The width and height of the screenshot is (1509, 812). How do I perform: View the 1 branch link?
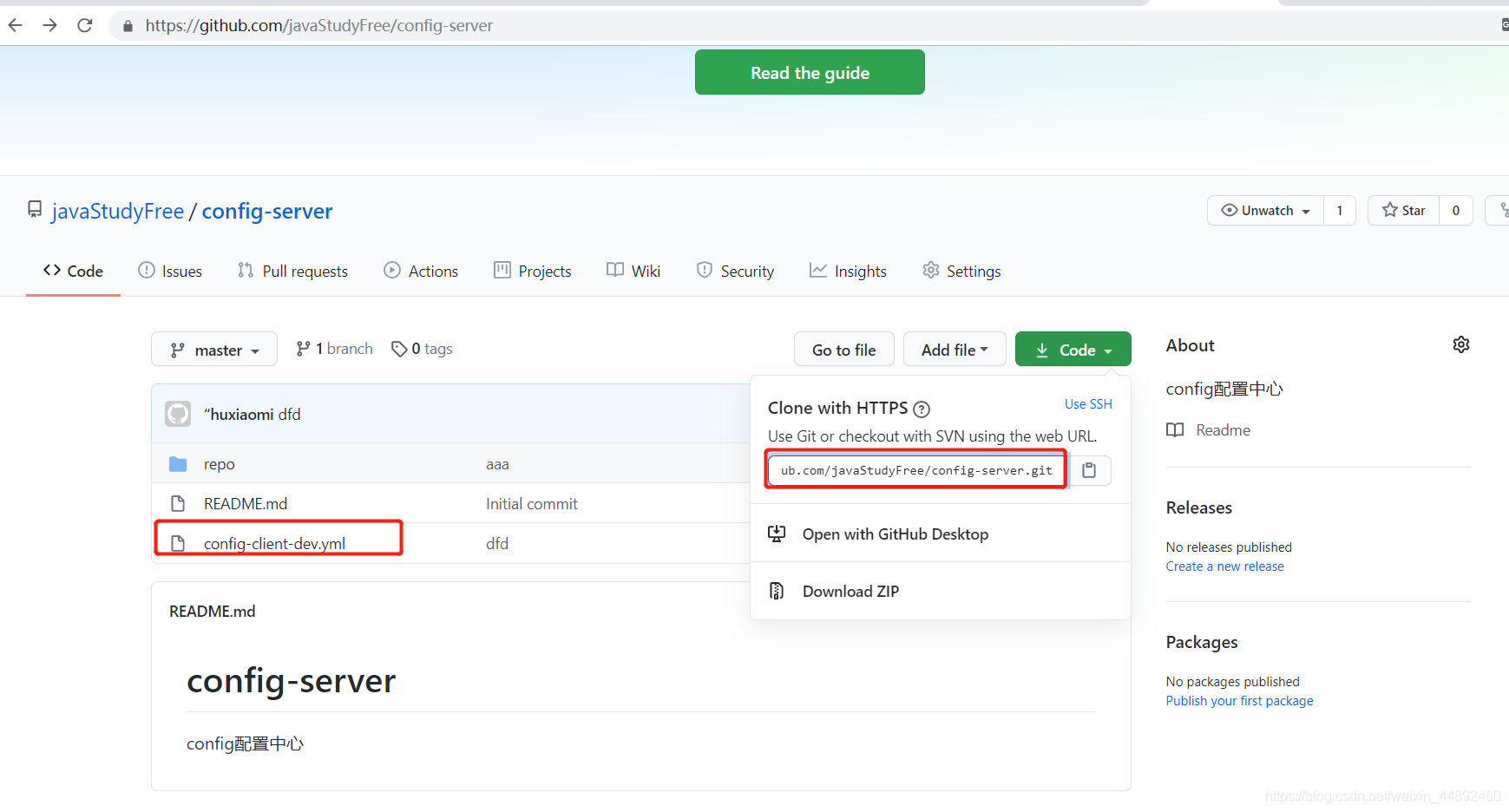click(334, 349)
